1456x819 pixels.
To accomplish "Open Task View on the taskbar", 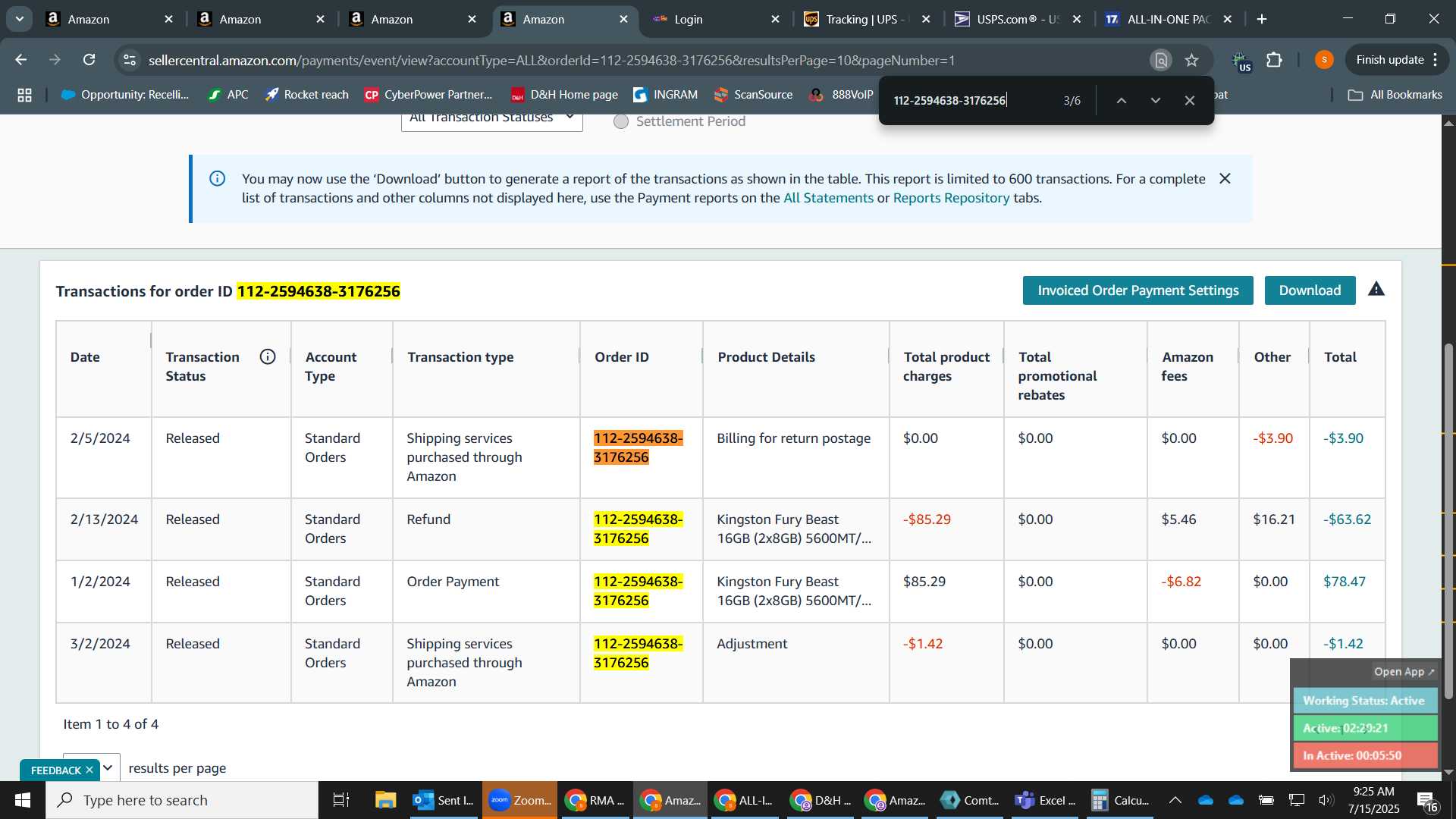I will pos(341,800).
